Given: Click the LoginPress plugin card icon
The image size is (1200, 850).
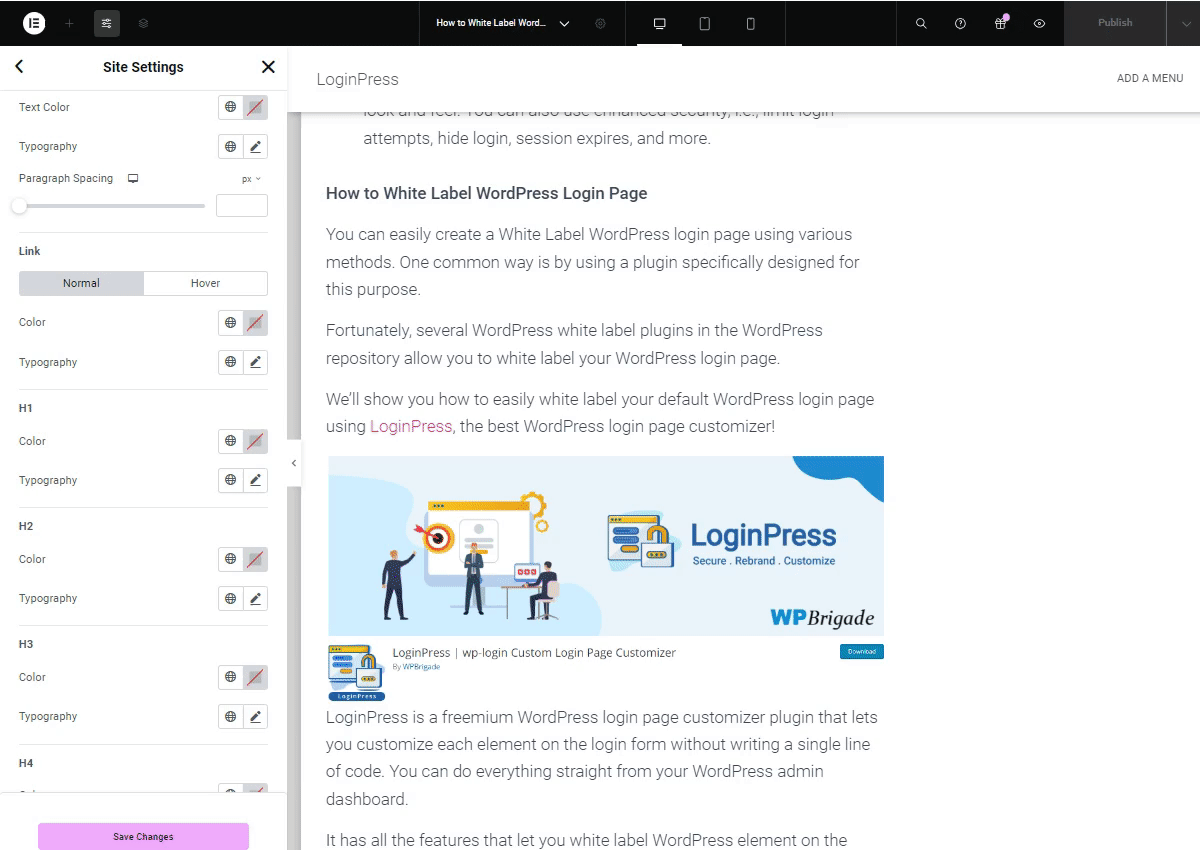Looking at the screenshot, I should coord(357,672).
